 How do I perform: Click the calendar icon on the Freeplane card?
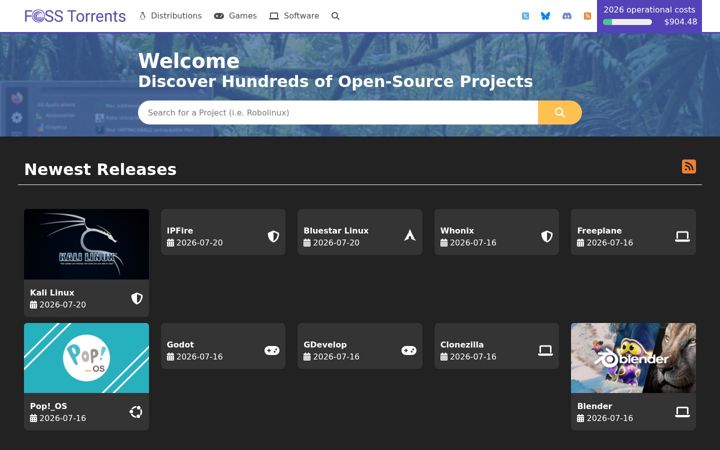580,243
